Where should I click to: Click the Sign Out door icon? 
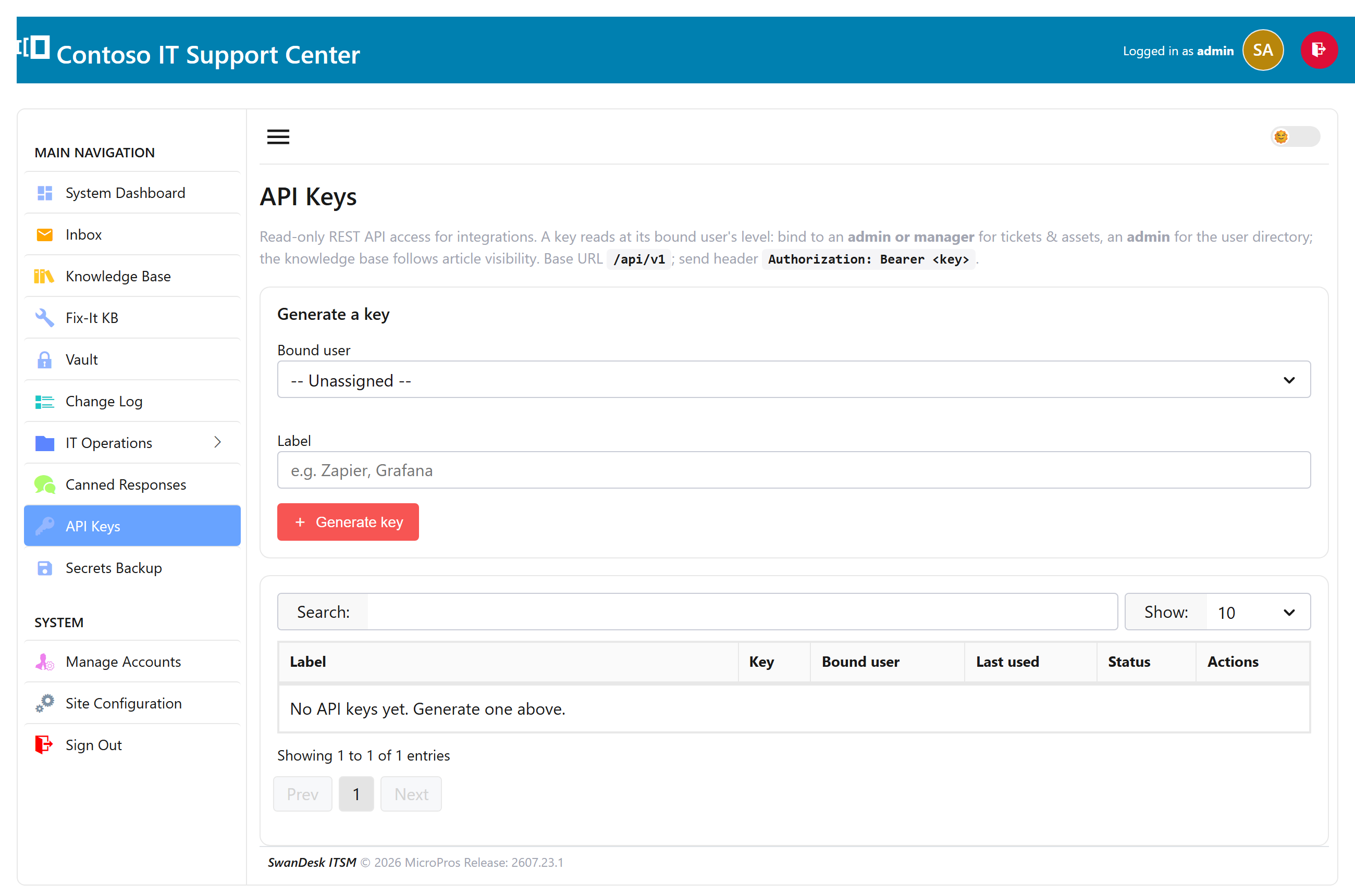pyautogui.click(x=44, y=745)
